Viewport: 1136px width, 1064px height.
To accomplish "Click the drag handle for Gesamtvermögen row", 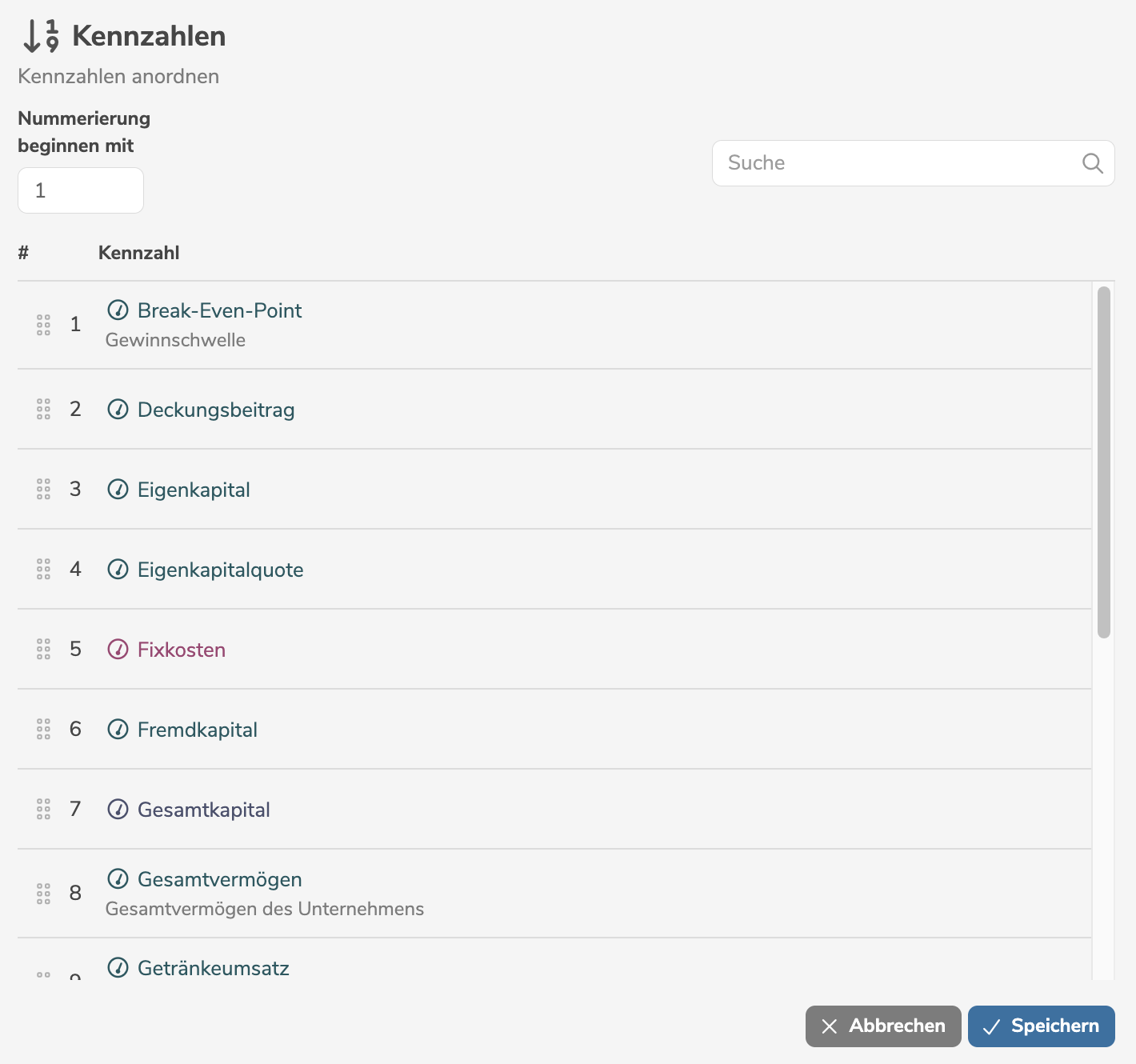I will 43,894.
